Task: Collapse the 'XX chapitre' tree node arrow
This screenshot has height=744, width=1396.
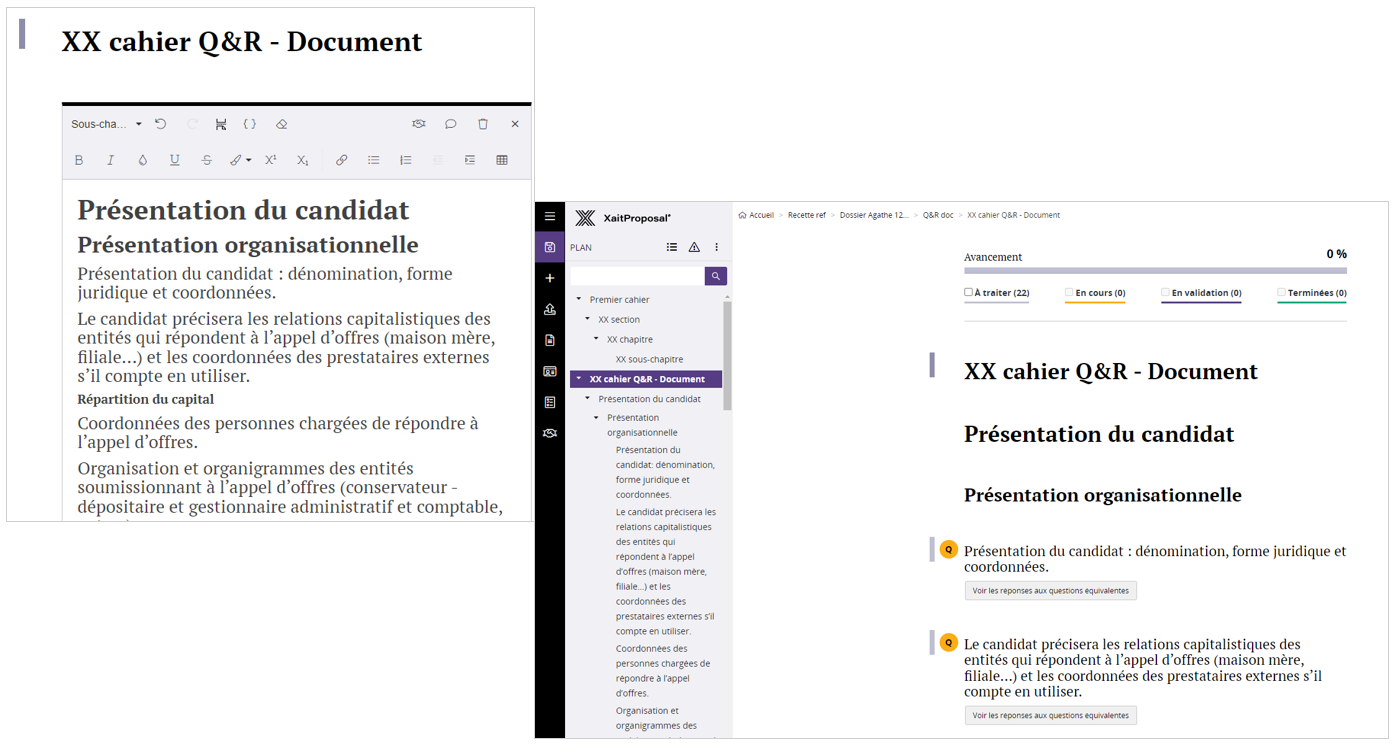Action: pos(597,339)
